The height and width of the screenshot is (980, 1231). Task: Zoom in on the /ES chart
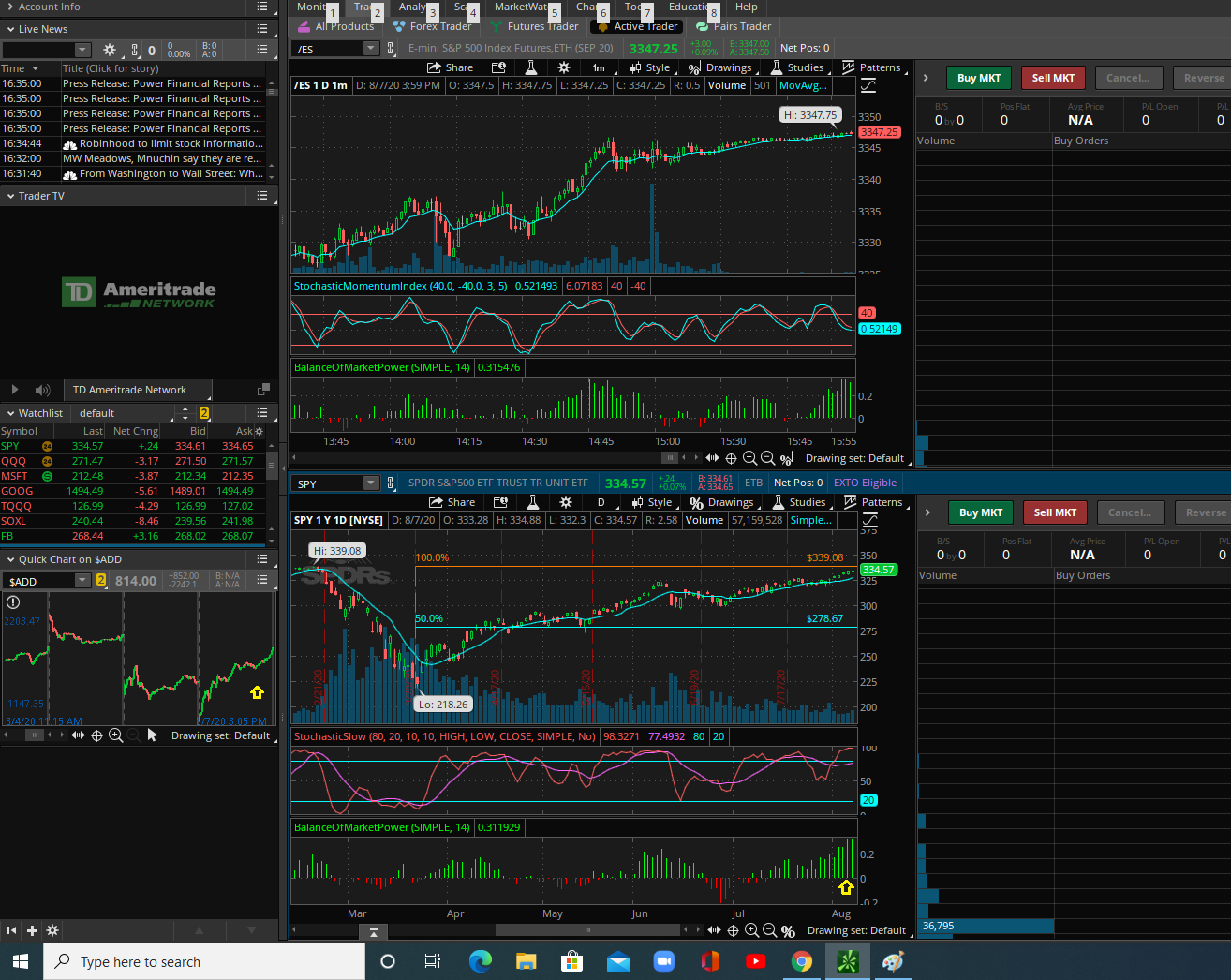tap(749, 458)
